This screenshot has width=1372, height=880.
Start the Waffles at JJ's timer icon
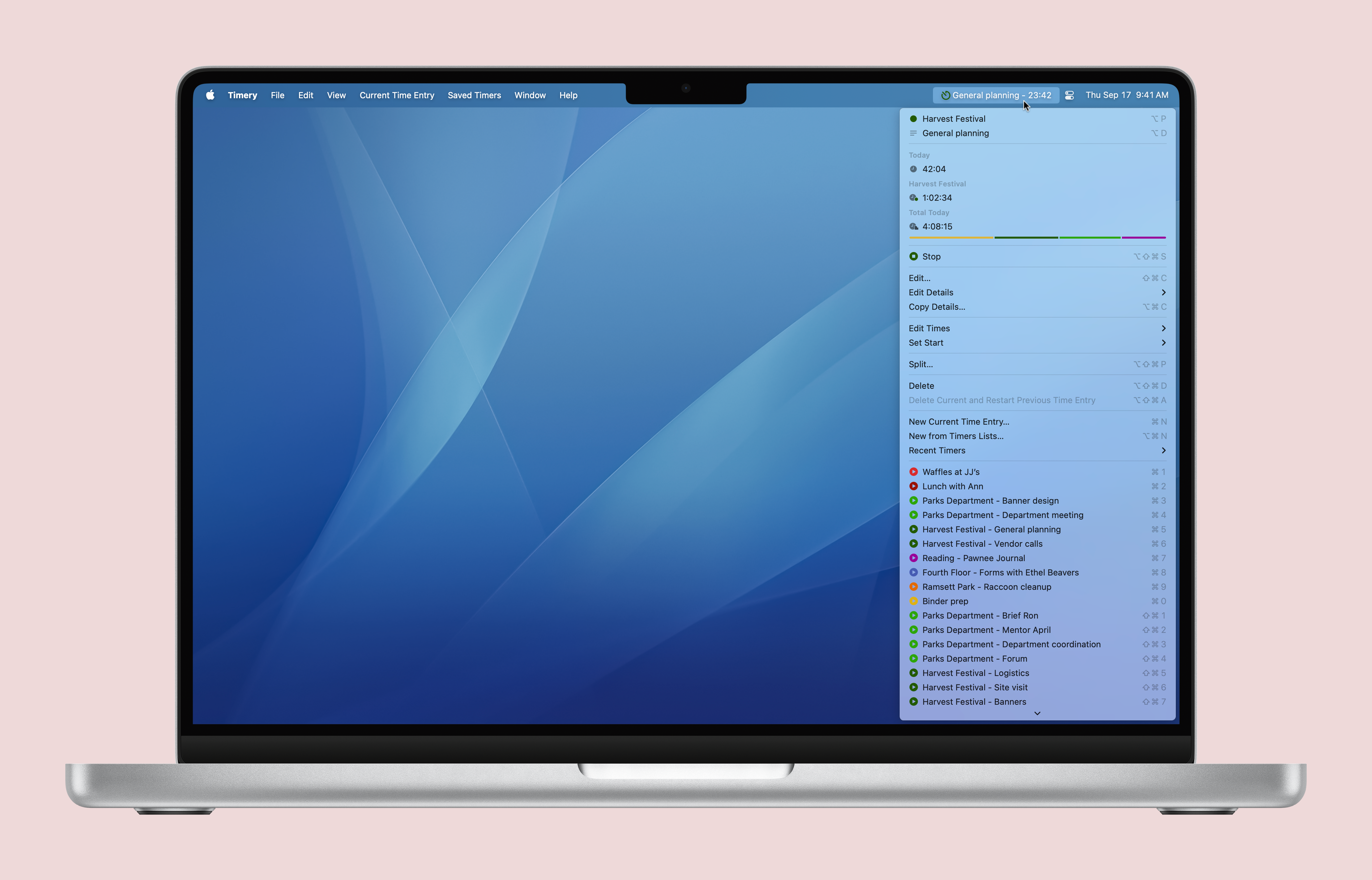(x=913, y=472)
